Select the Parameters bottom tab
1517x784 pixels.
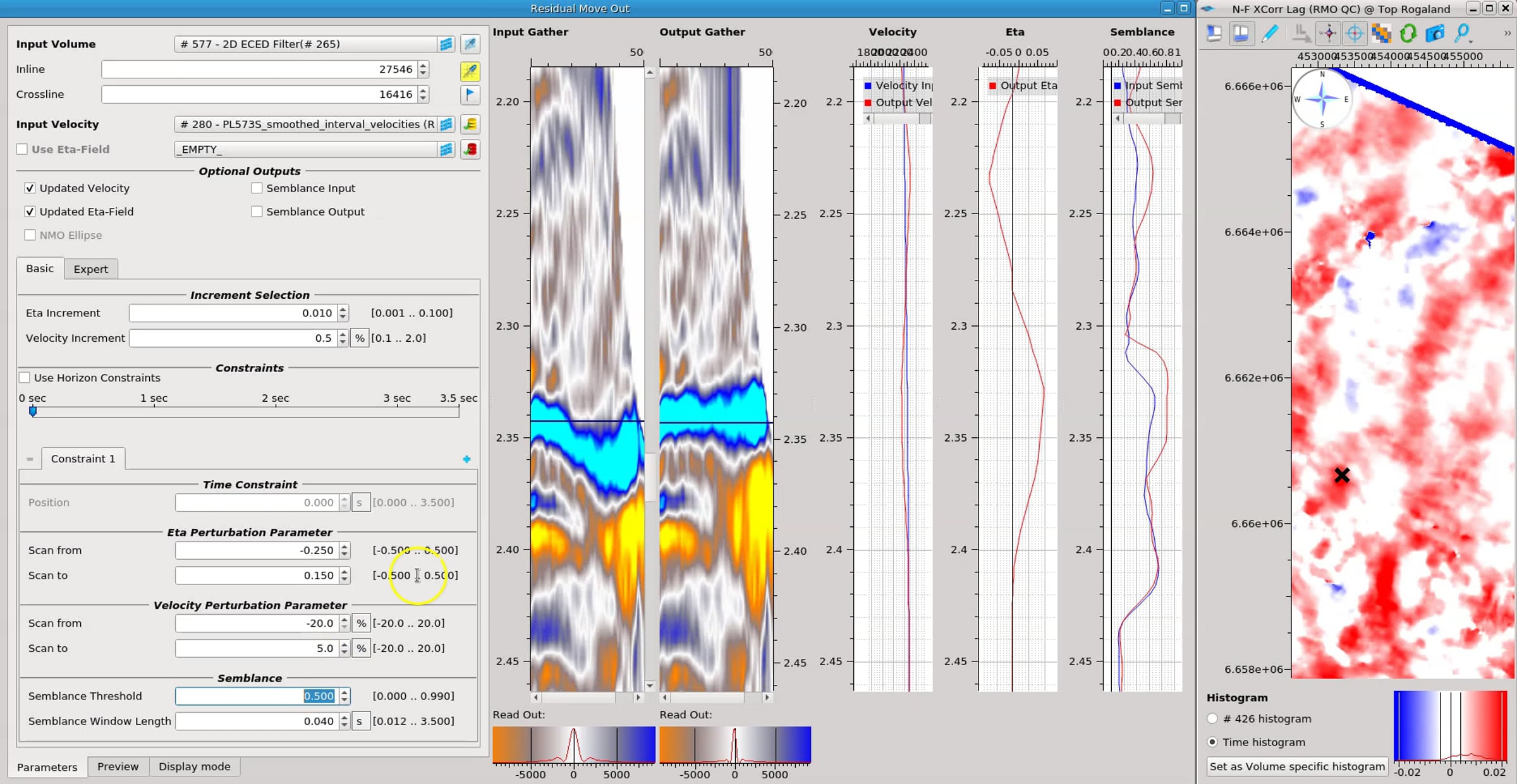47,767
